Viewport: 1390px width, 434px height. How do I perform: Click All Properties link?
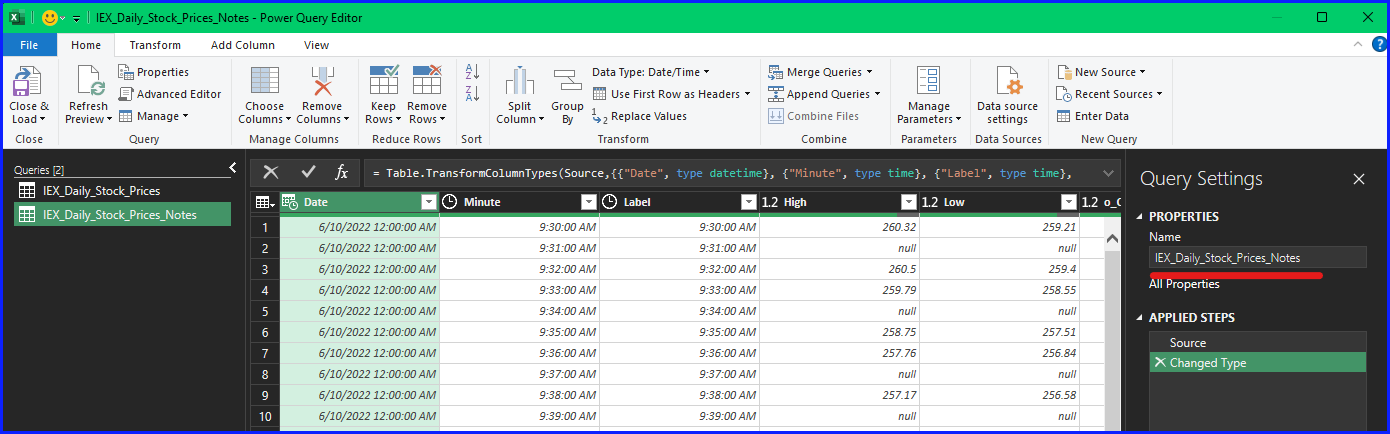1184,284
